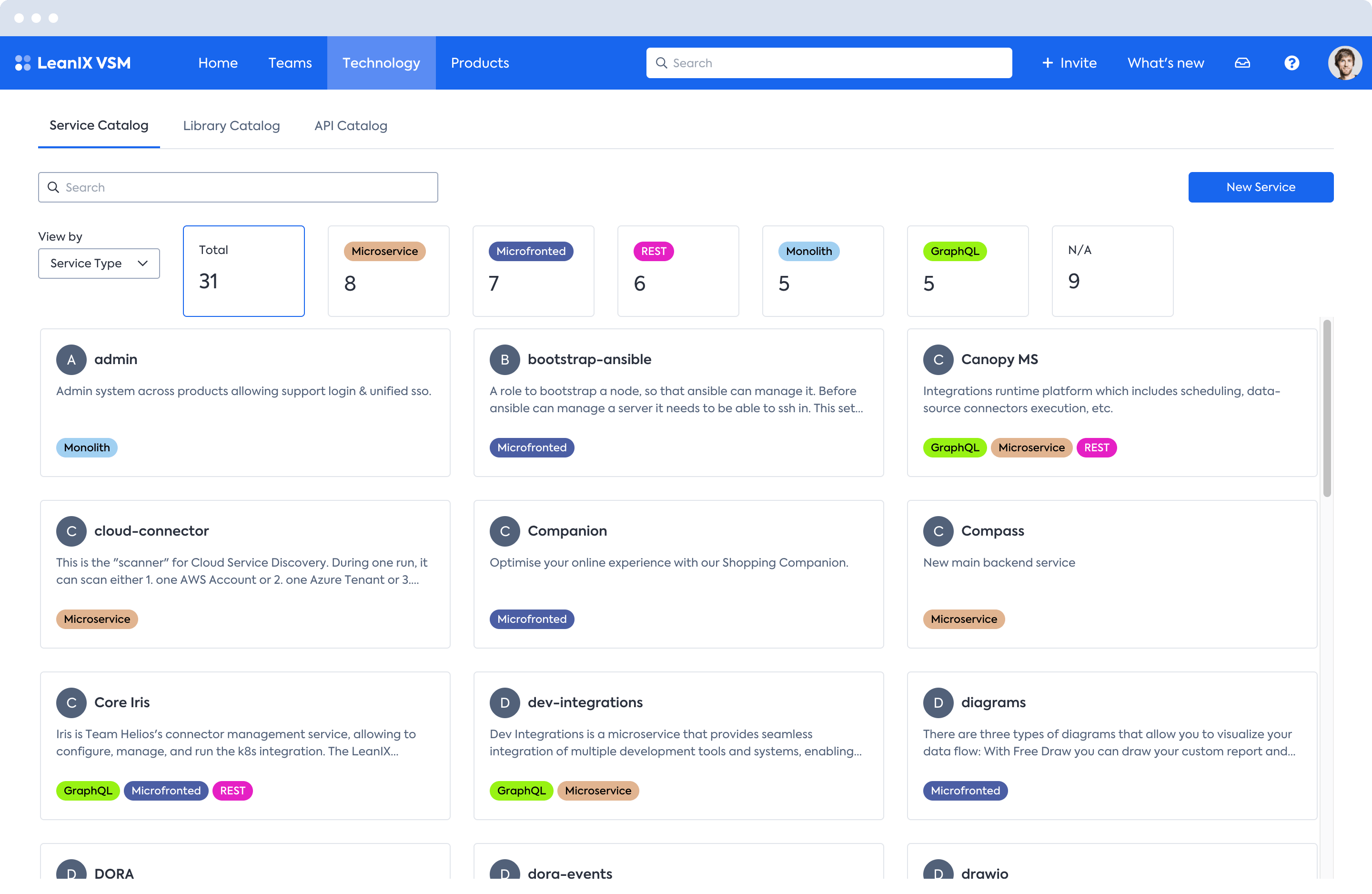Image resolution: width=1372 pixels, height=894 pixels.
Task: Filter by the Microservice 8 card
Action: click(x=389, y=271)
